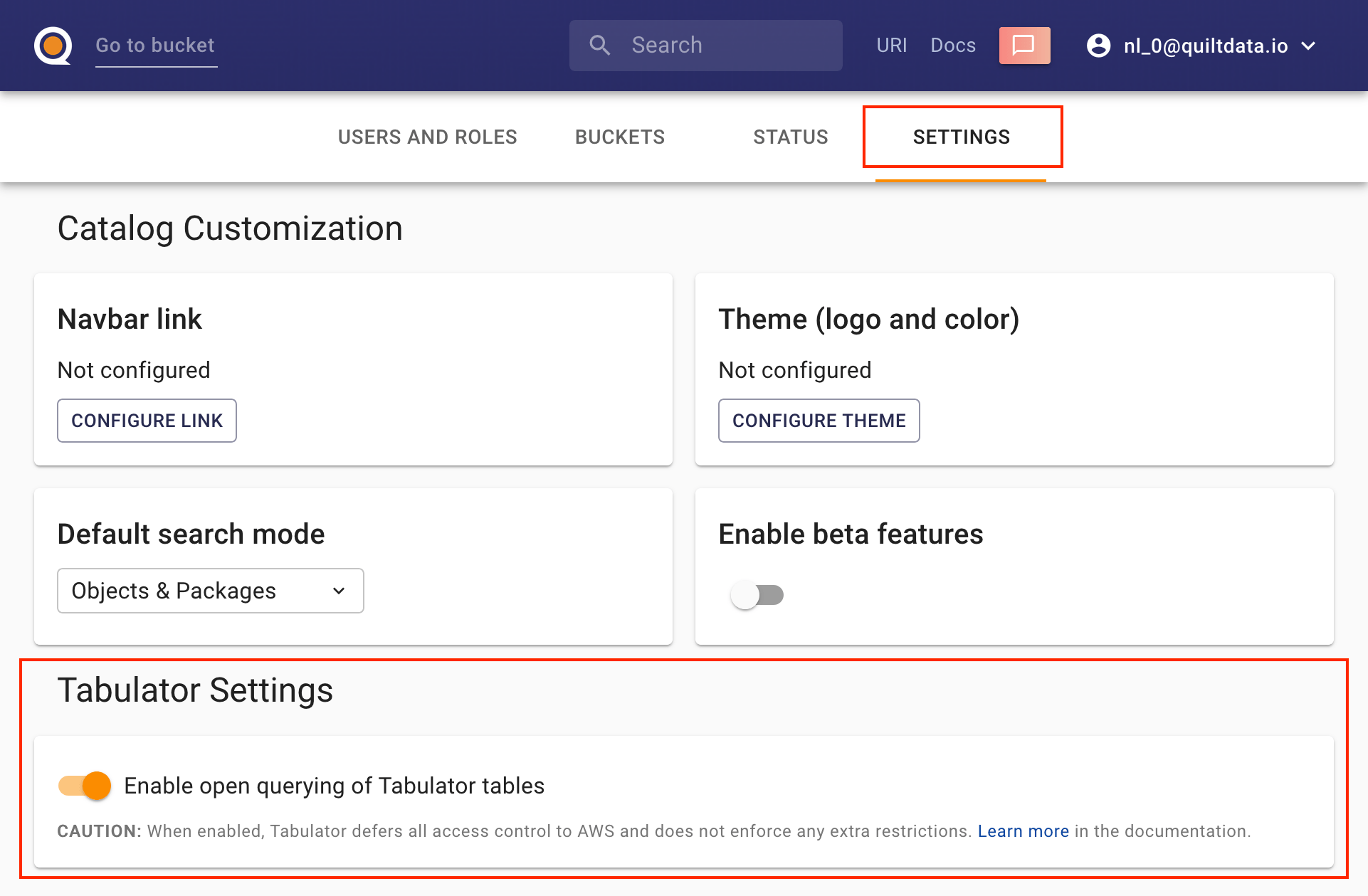
Task: Select the Settings tab
Action: pos(962,137)
